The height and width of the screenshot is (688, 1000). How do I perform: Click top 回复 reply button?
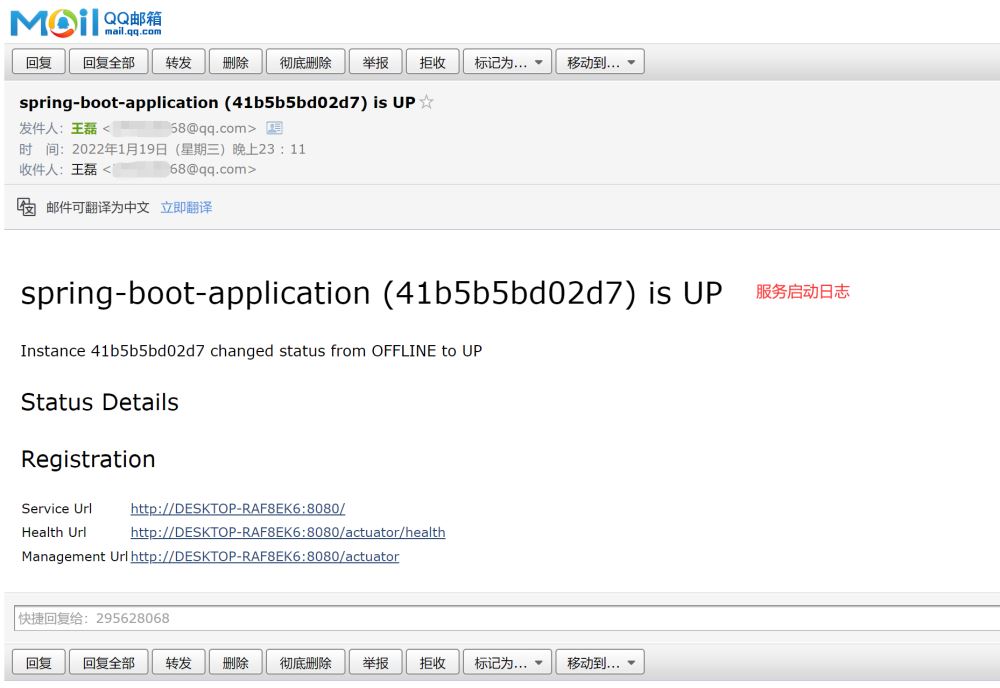(38, 62)
